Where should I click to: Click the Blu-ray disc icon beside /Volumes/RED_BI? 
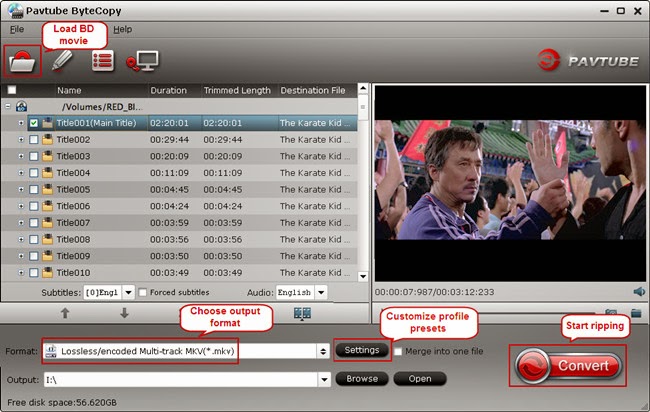(21, 107)
